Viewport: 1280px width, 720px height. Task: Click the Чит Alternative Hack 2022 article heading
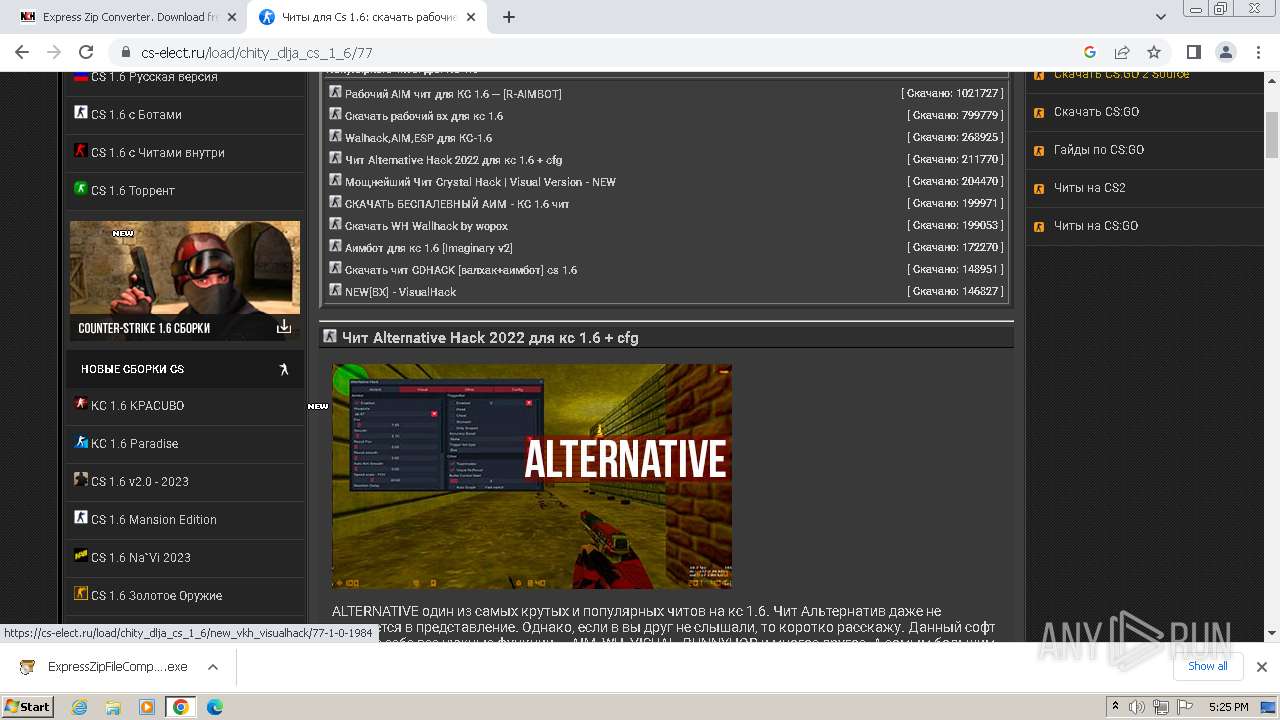490,338
